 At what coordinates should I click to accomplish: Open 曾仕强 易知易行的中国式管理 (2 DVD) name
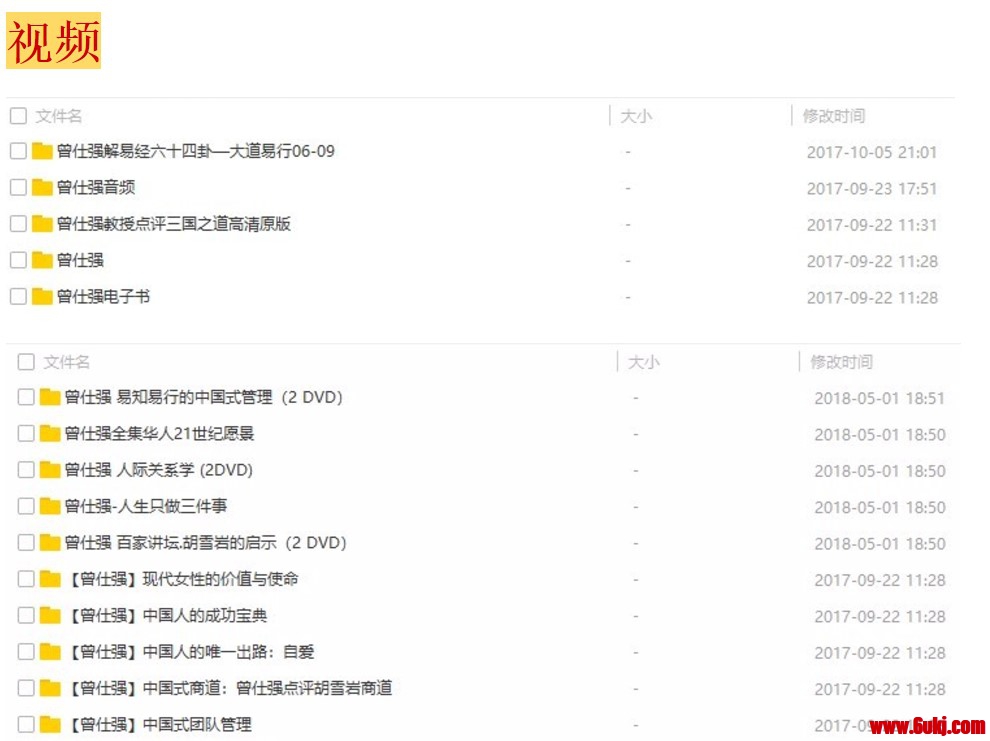pyautogui.click(x=203, y=397)
